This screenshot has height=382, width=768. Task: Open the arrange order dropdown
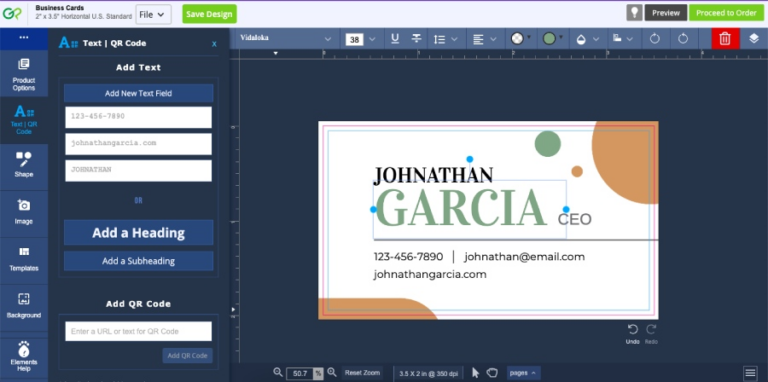623,39
